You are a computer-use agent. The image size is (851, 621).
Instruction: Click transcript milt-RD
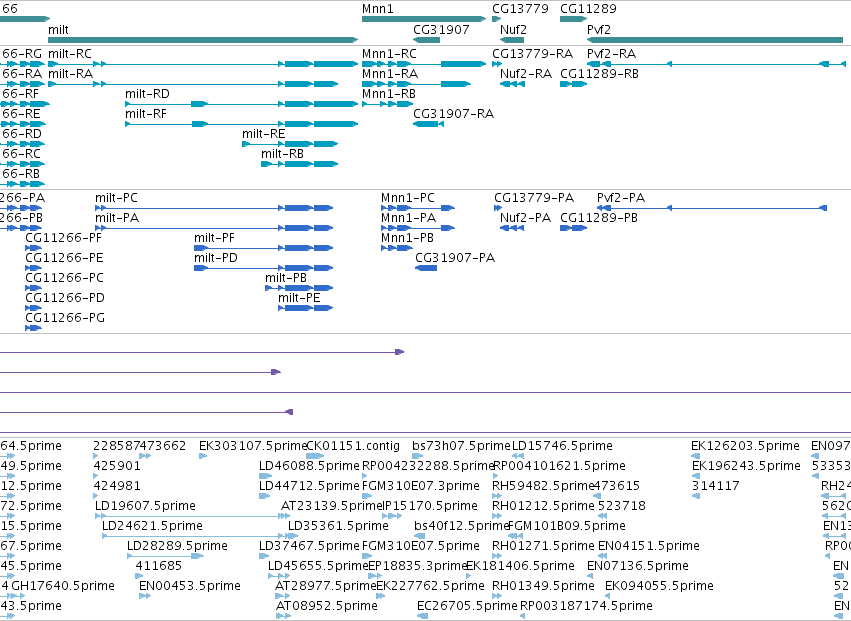[147, 94]
